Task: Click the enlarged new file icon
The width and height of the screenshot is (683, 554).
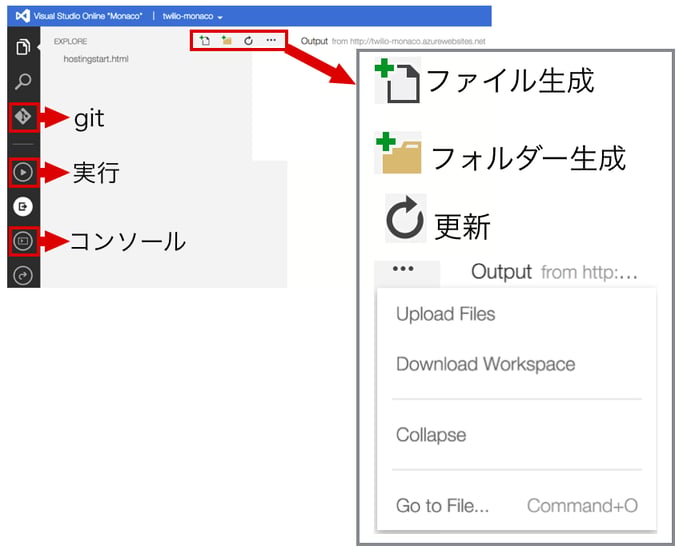Action: pos(397,81)
